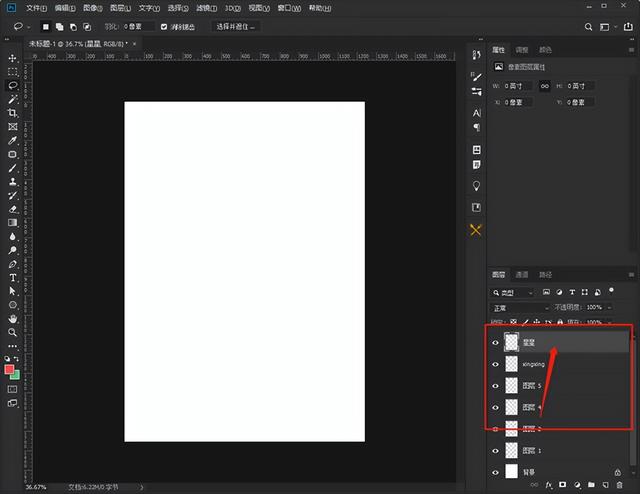Open the blend mode 正常 dropdown
The image size is (640, 494).
tap(518, 307)
